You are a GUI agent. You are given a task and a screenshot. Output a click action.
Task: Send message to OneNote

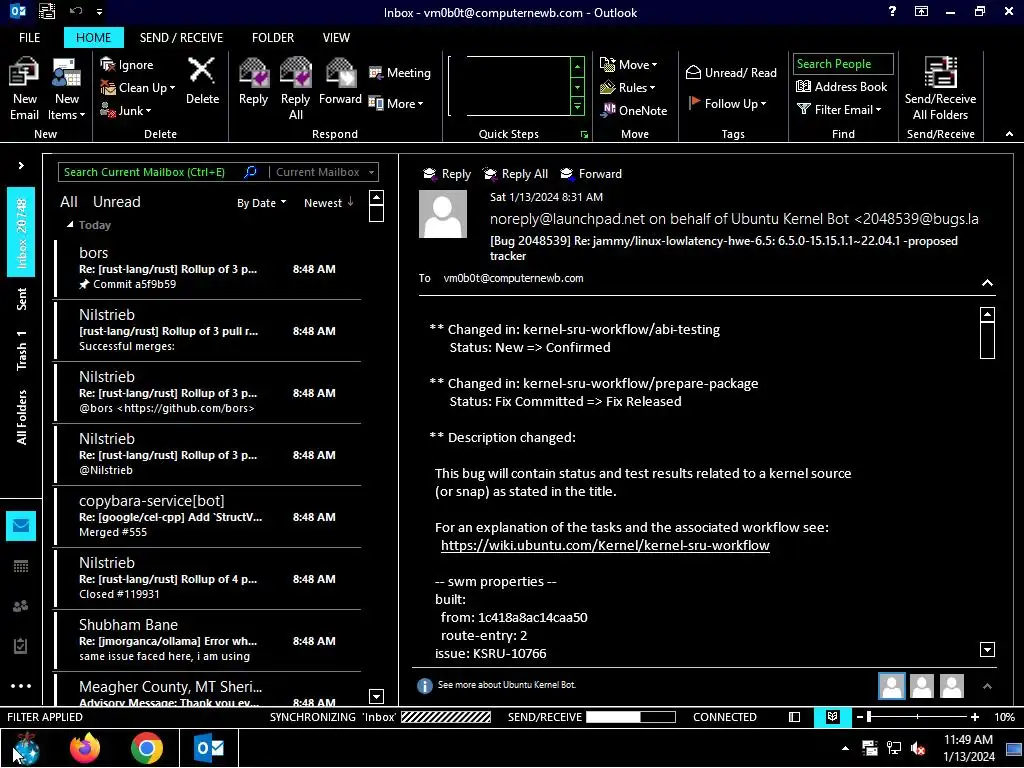(x=634, y=110)
